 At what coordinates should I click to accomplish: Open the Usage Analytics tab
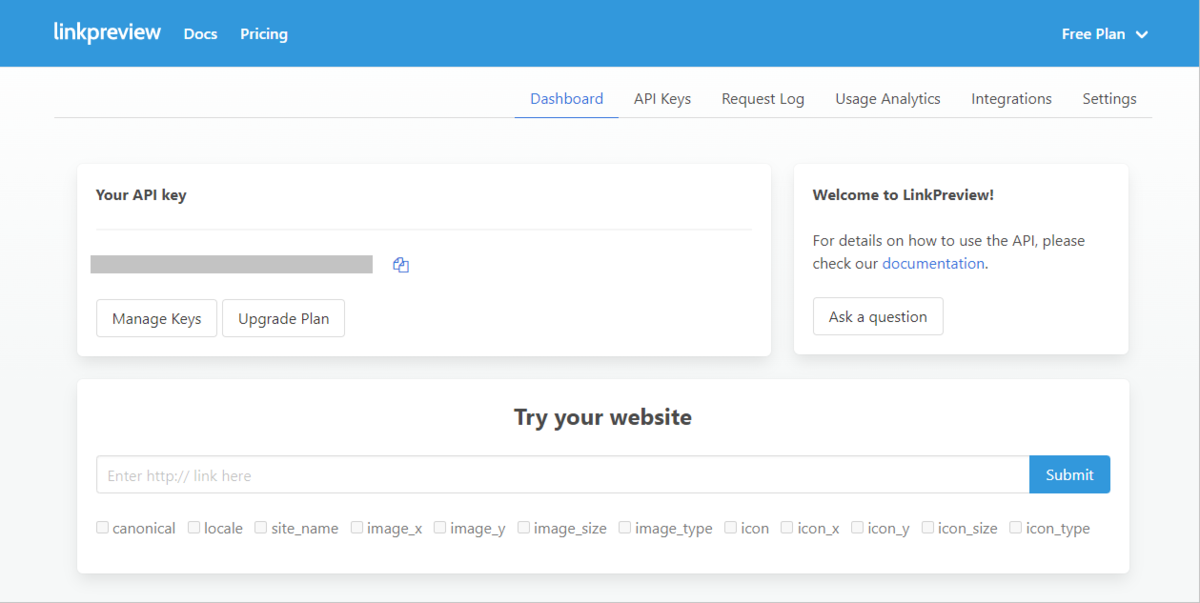coord(888,99)
